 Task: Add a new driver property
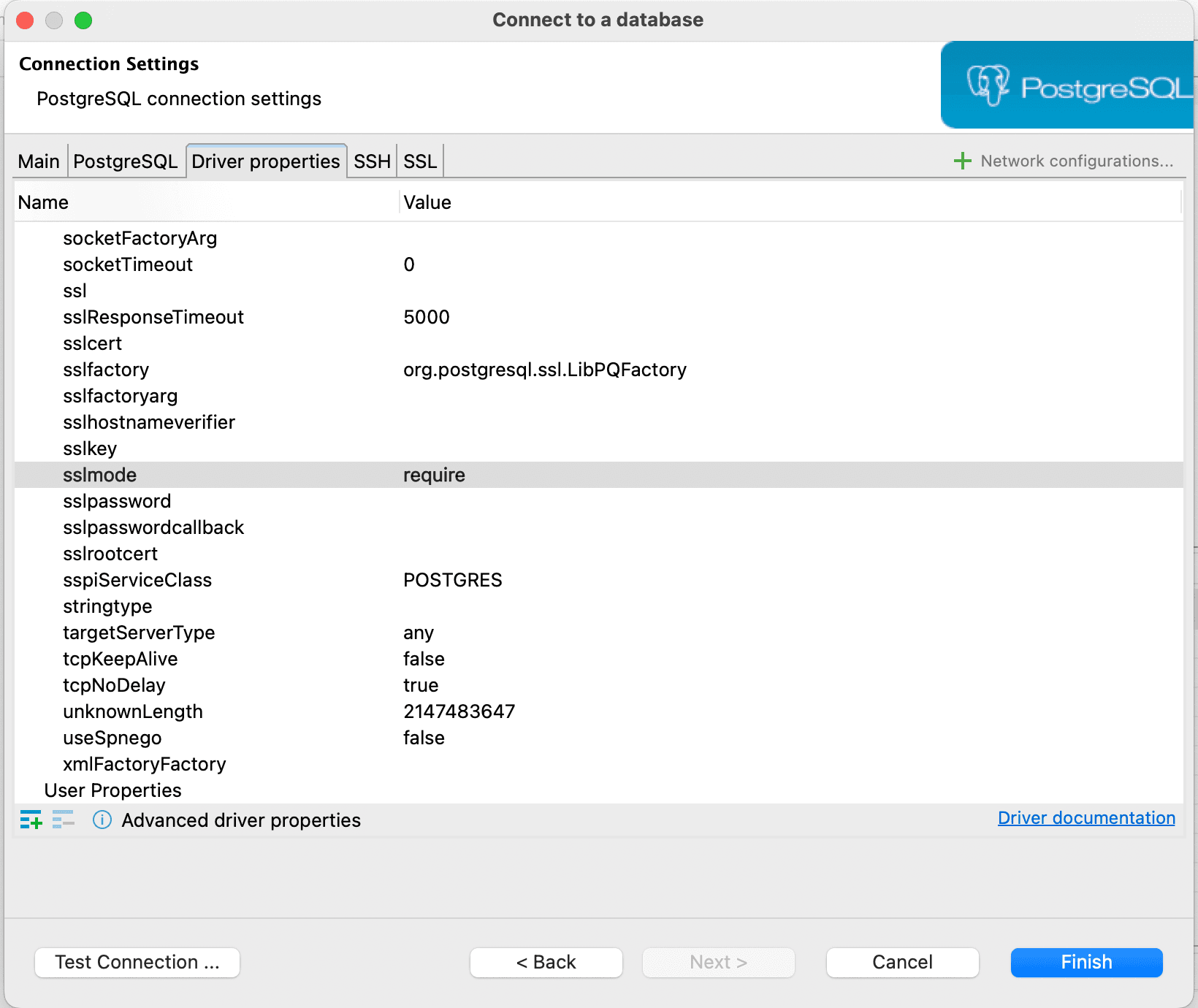tap(31, 820)
